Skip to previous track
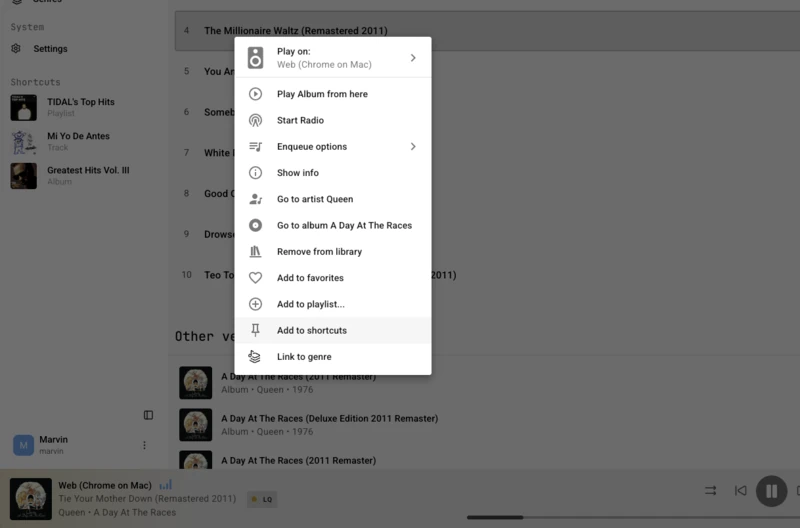Screen dimensions: 800x528 pyautogui.click(x=740, y=491)
